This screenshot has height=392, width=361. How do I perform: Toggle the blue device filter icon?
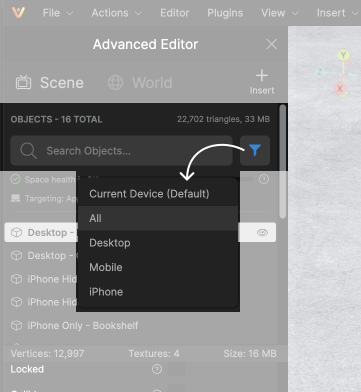[x=255, y=150]
